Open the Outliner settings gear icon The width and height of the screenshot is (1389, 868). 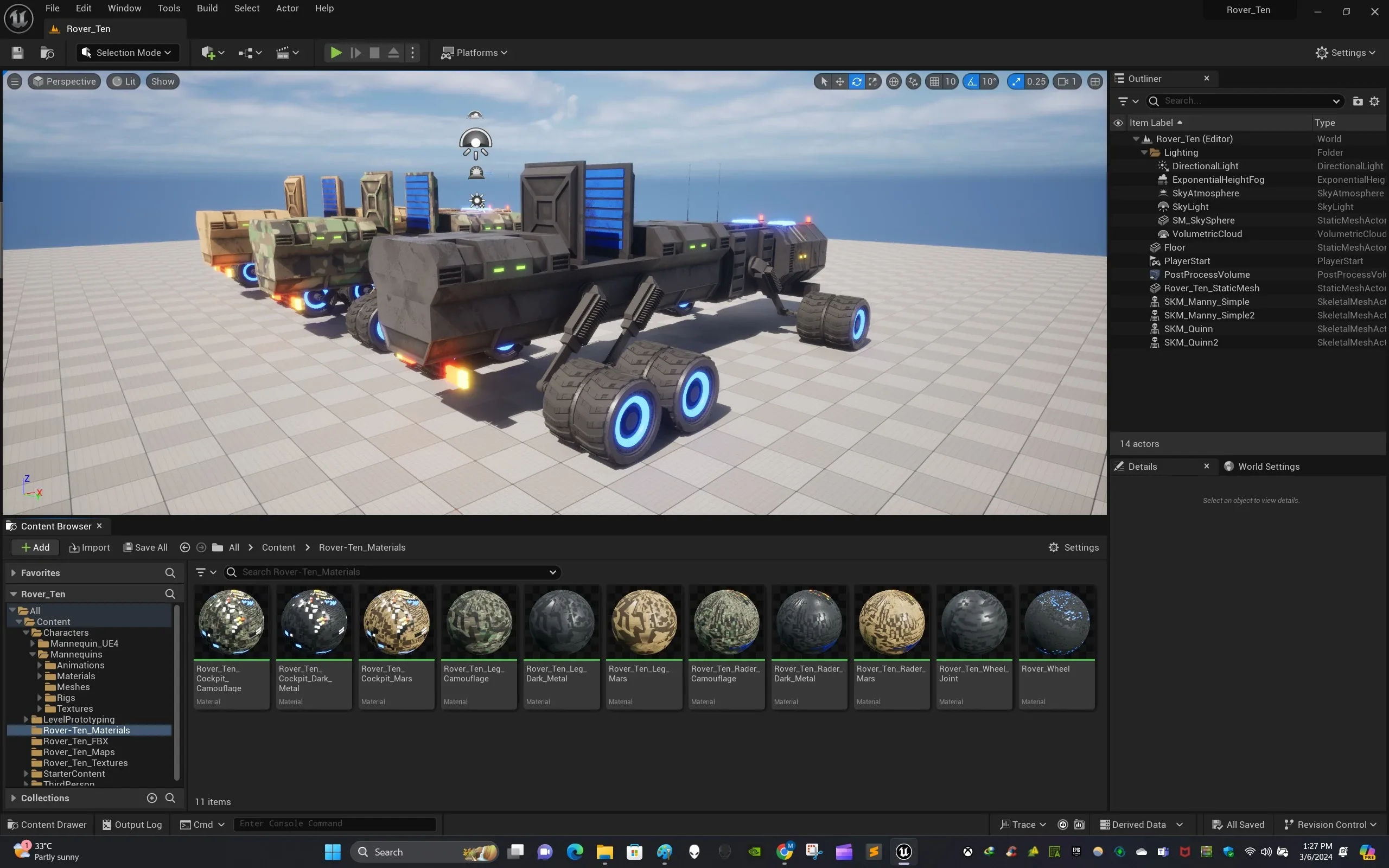click(1374, 101)
